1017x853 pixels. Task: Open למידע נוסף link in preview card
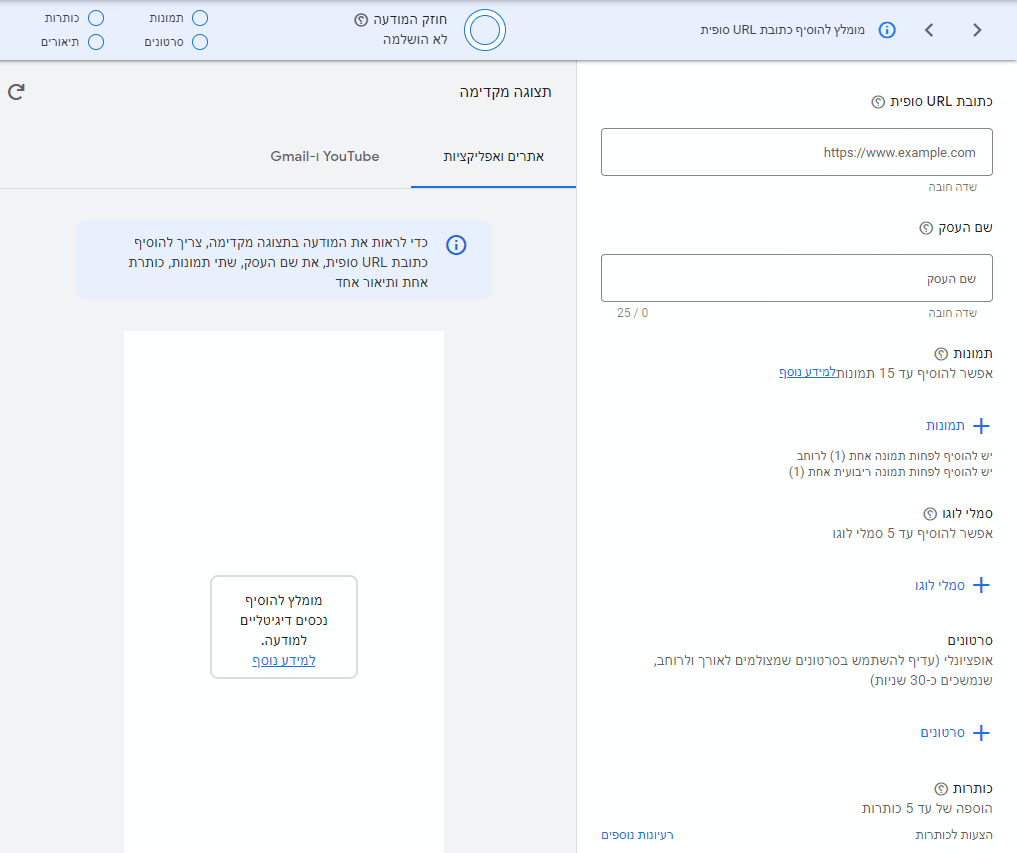pyautogui.click(x=284, y=660)
